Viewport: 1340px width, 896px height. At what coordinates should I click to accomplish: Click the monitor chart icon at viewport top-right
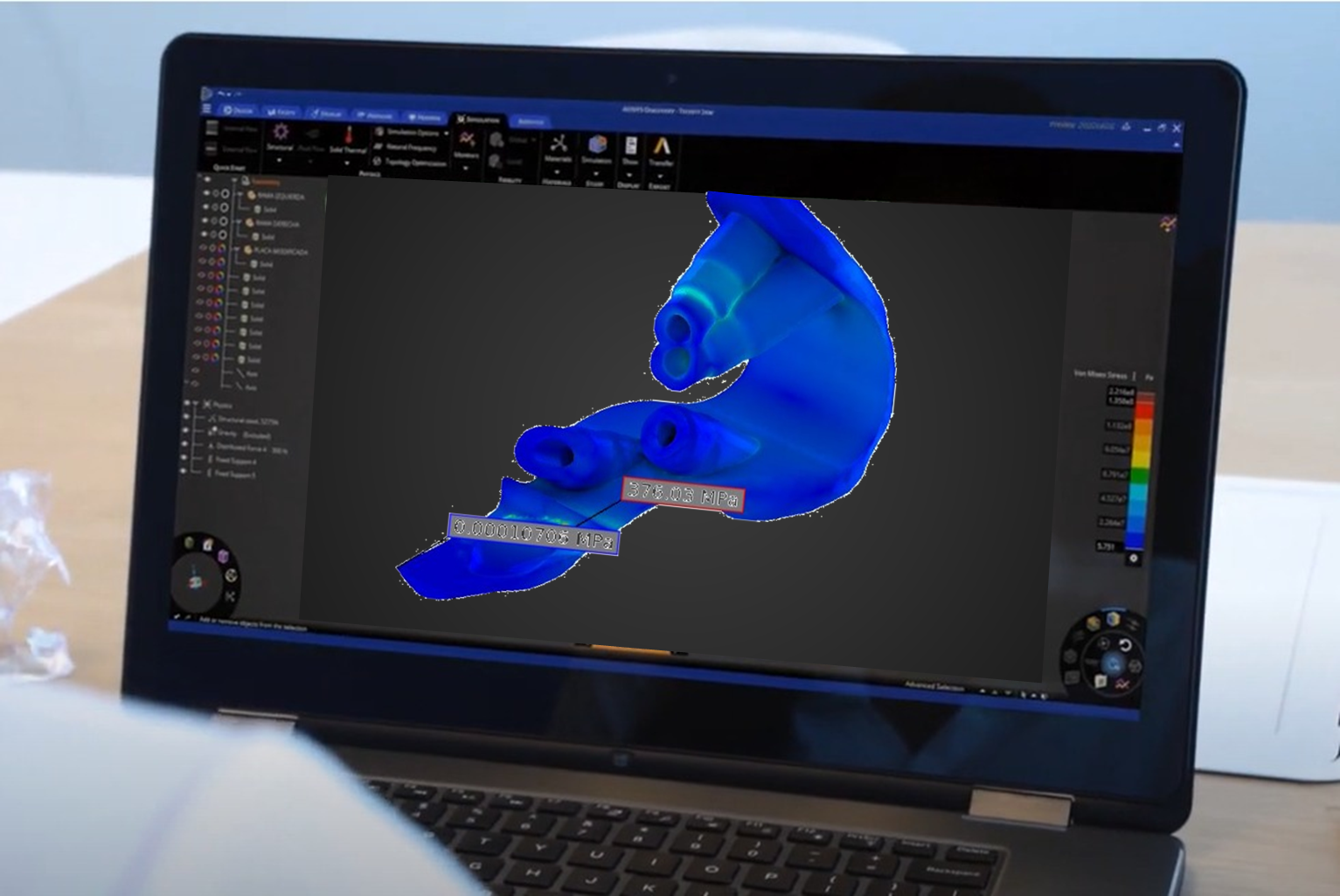tap(1168, 224)
